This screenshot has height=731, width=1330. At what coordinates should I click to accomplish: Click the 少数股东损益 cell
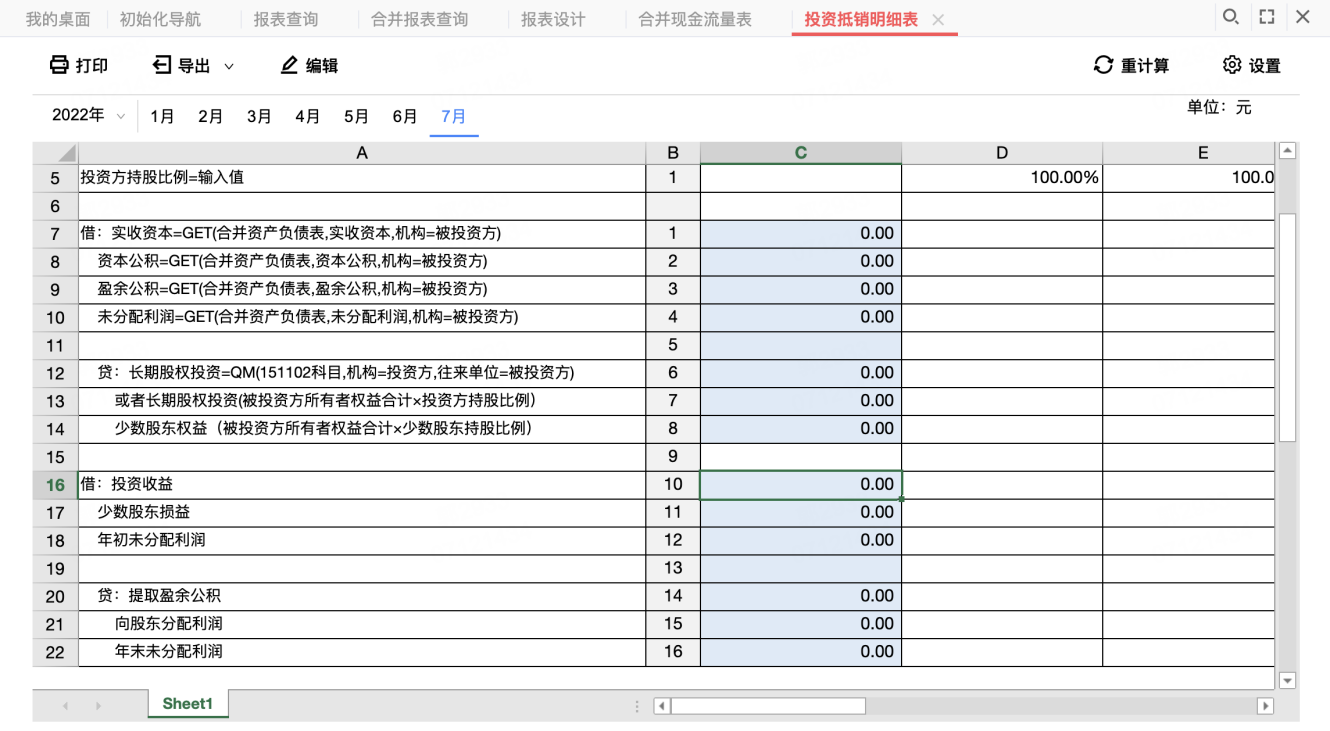click(x=362, y=513)
